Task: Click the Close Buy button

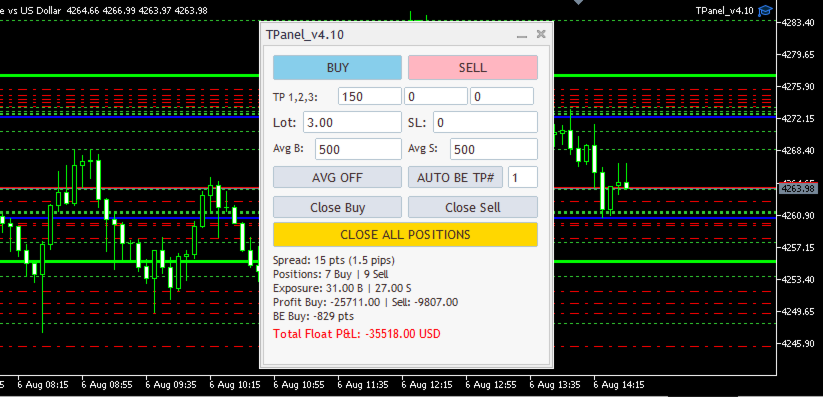Action: 337,207
